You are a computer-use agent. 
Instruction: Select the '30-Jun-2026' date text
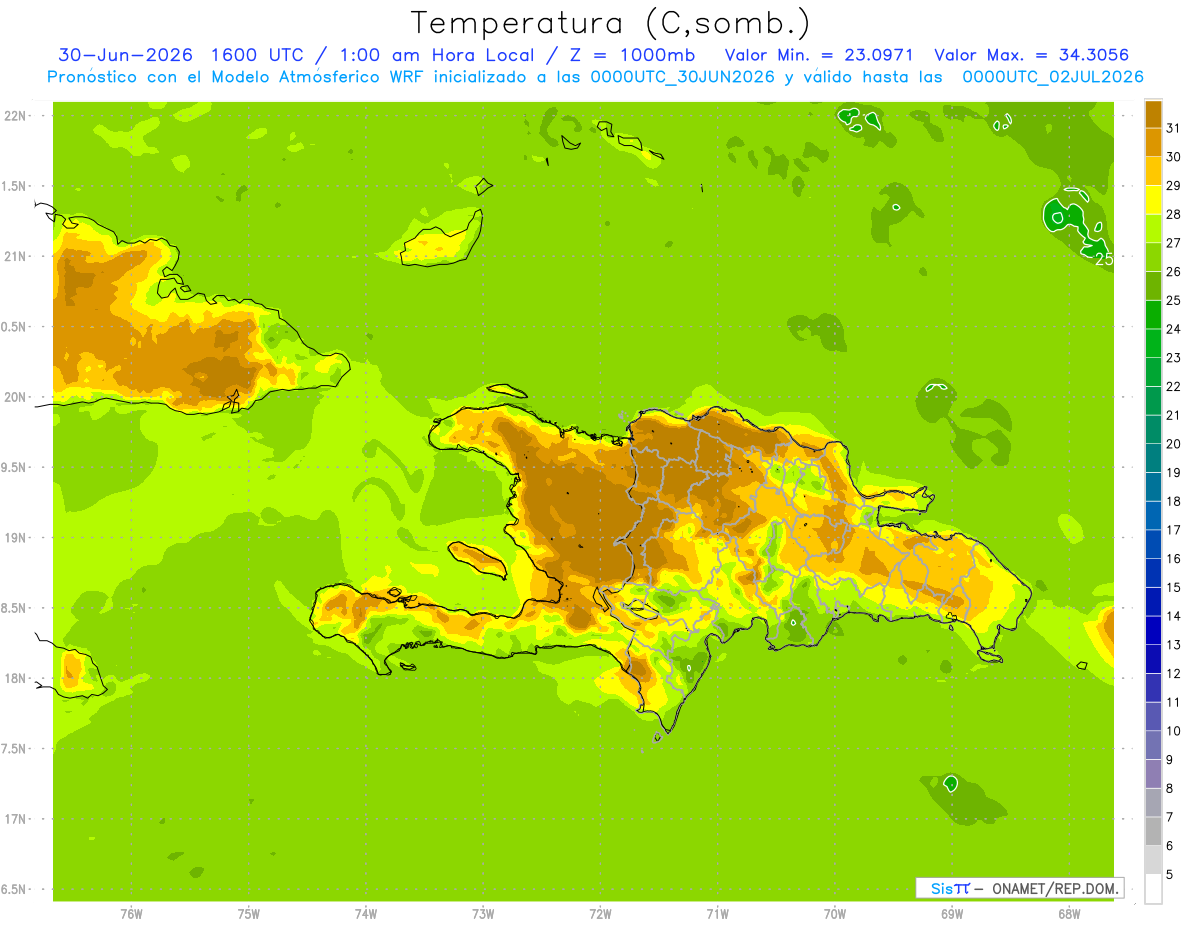point(124,55)
